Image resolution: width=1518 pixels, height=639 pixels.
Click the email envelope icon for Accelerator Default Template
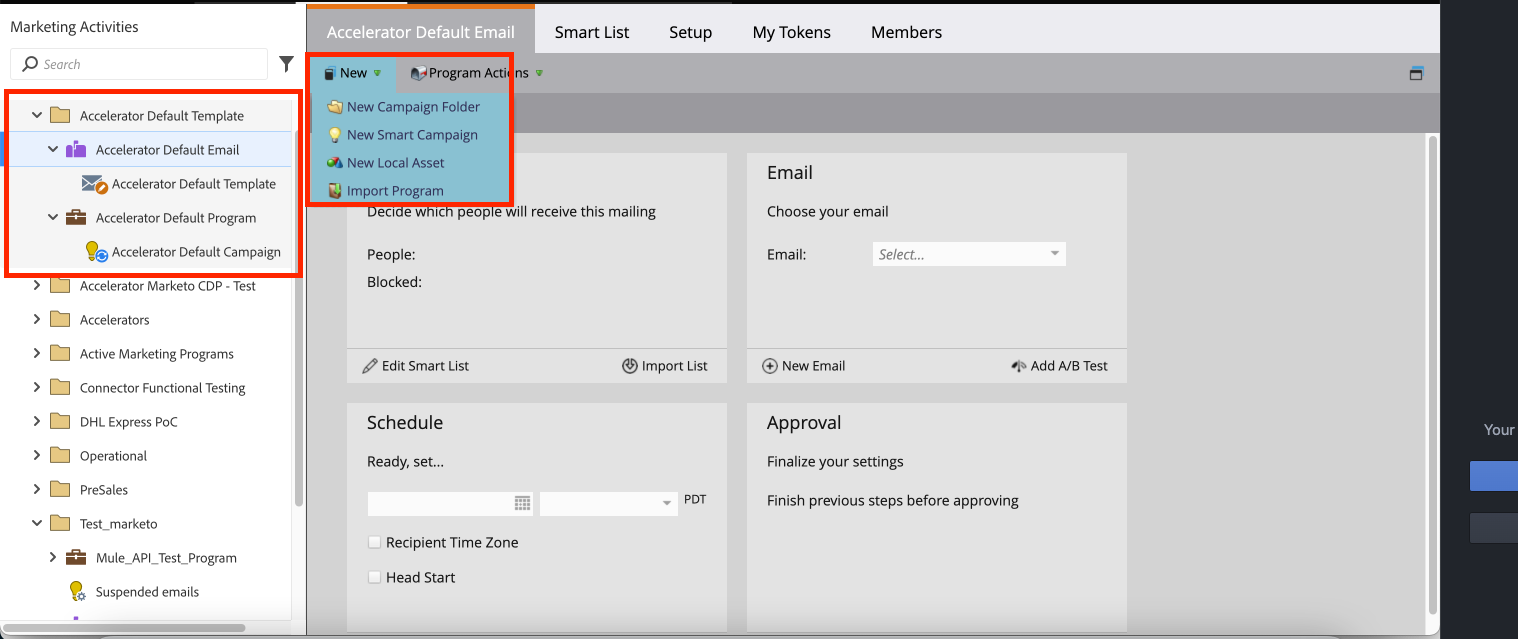(95, 185)
